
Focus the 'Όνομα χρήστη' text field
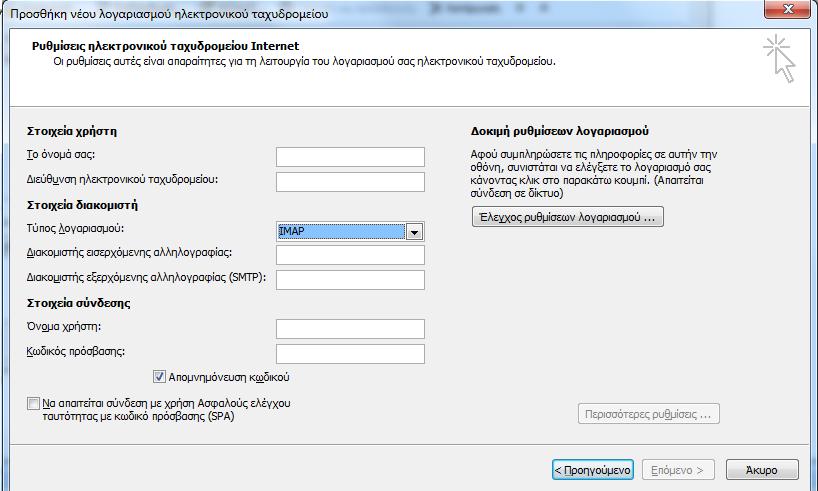350,329
